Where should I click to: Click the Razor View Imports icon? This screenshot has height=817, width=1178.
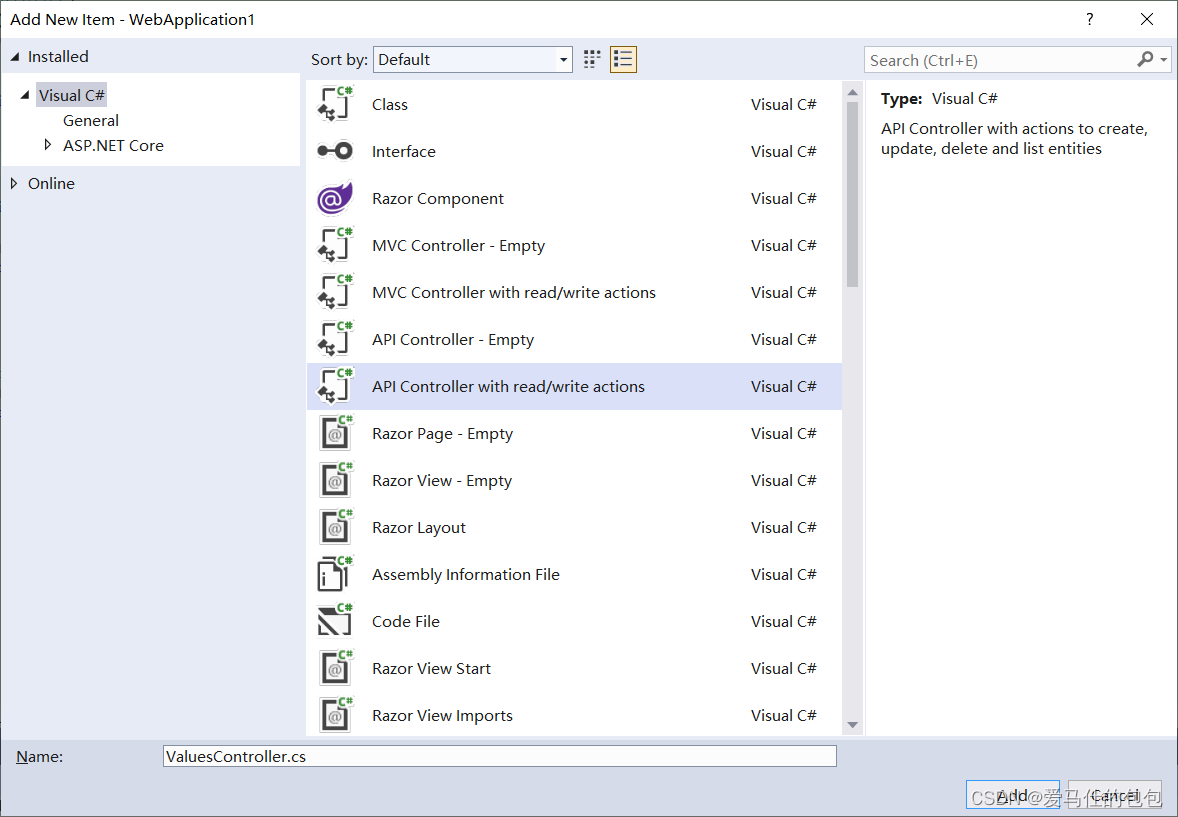(334, 715)
